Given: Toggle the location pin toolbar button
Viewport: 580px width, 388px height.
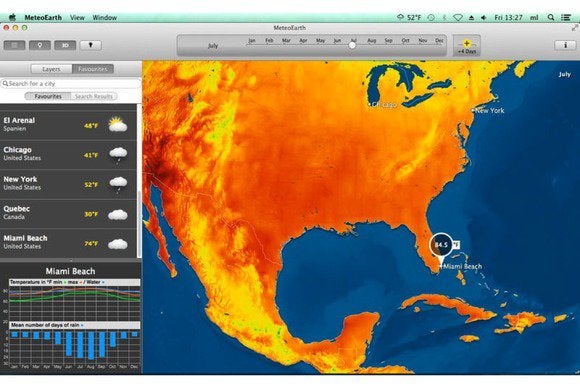Looking at the screenshot, I should click(x=40, y=45).
